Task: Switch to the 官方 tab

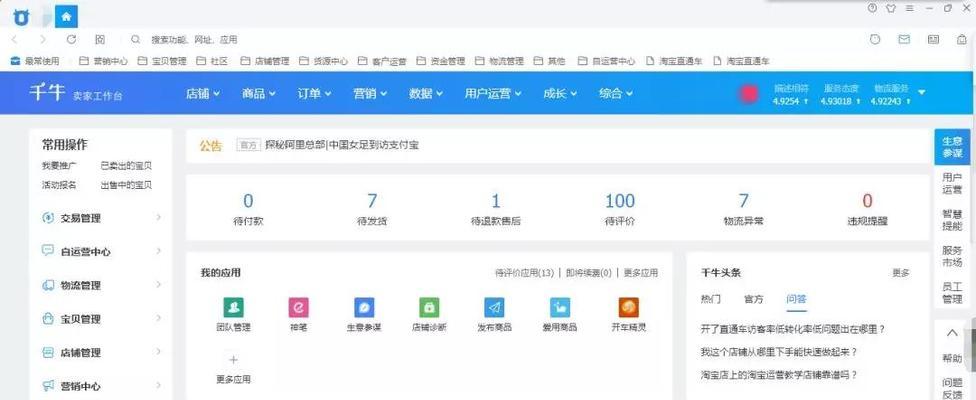Action: pos(754,299)
